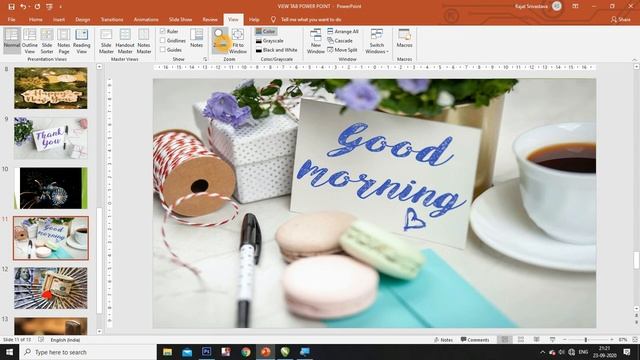Open the Slide Master view

(x=106, y=41)
